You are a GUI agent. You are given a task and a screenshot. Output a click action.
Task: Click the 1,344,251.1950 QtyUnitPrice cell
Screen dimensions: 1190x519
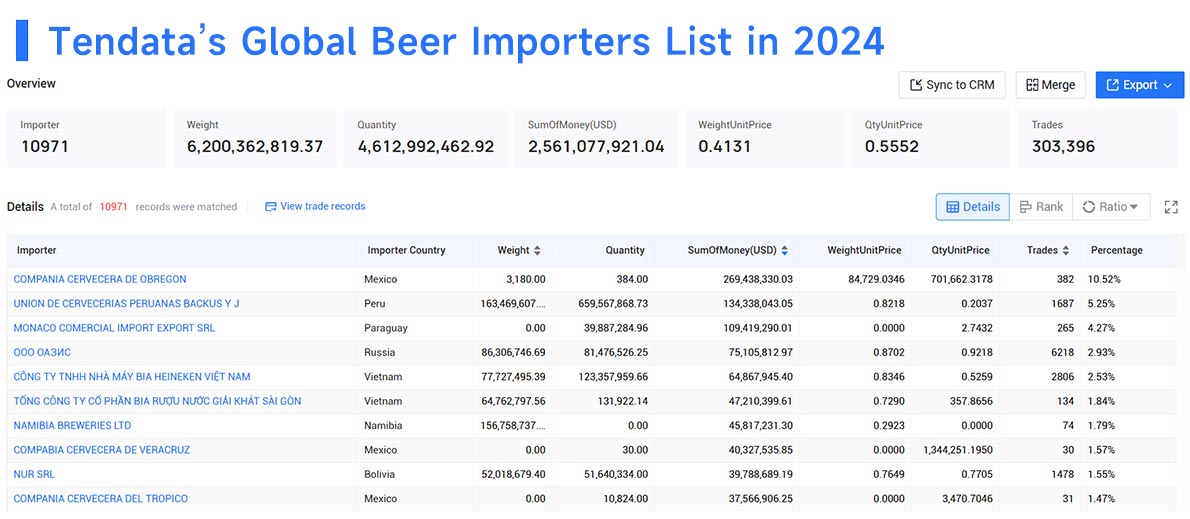click(956, 449)
